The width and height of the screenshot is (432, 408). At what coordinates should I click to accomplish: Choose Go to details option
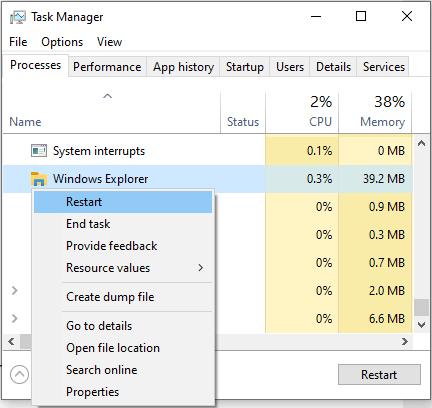(x=123, y=326)
